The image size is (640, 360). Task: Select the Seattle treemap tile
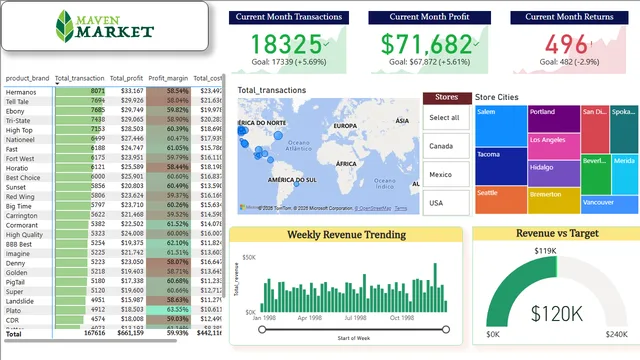(x=501, y=200)
